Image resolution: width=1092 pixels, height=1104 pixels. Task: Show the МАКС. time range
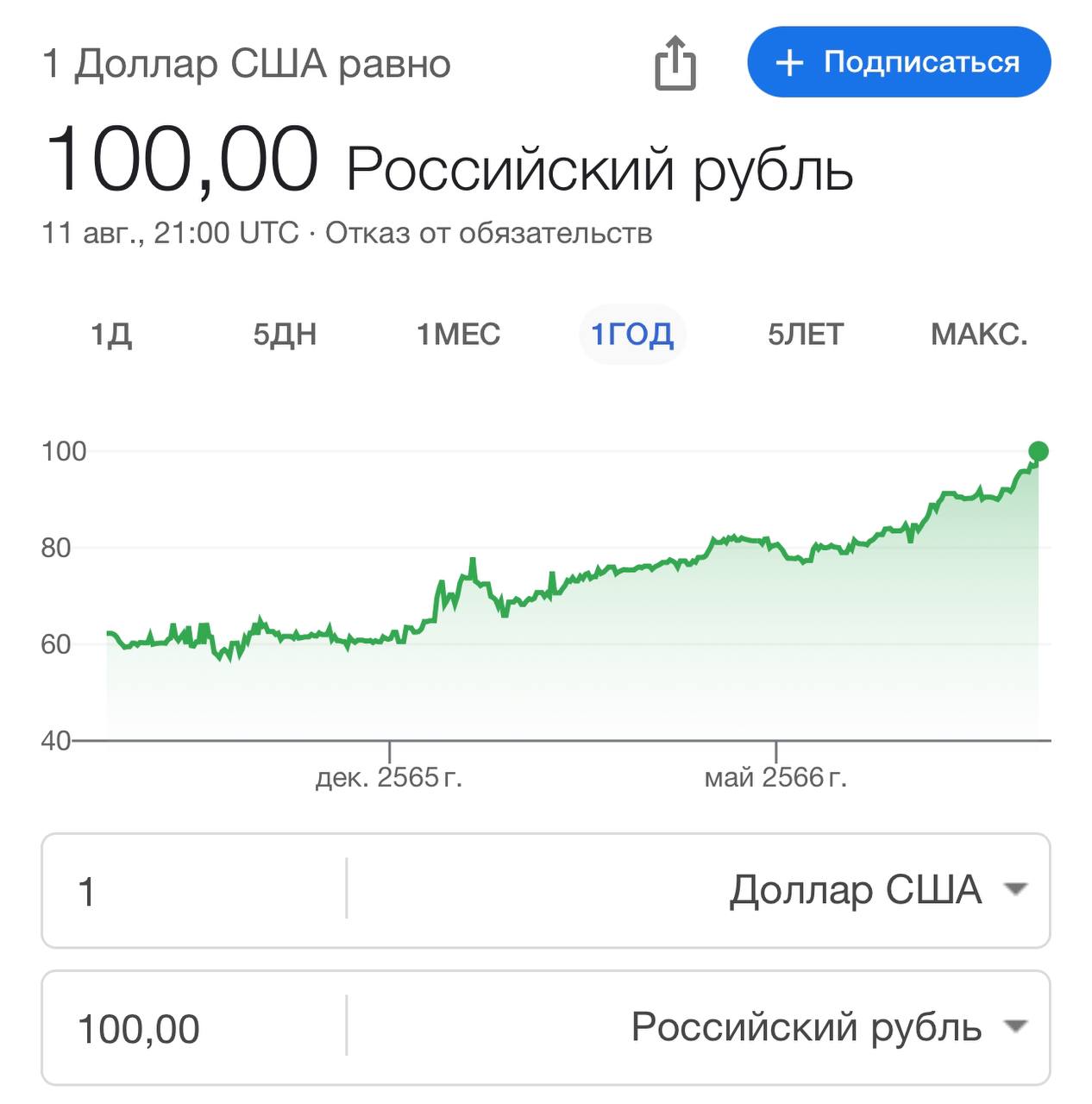tap(979, 335)
